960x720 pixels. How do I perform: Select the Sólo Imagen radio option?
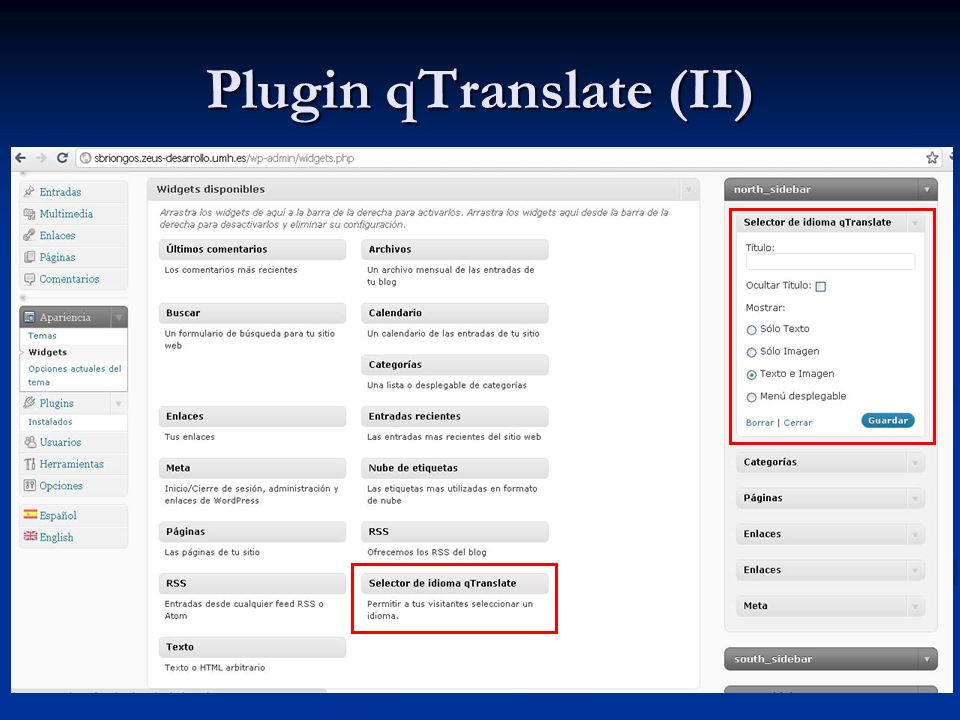click(751, 353)
